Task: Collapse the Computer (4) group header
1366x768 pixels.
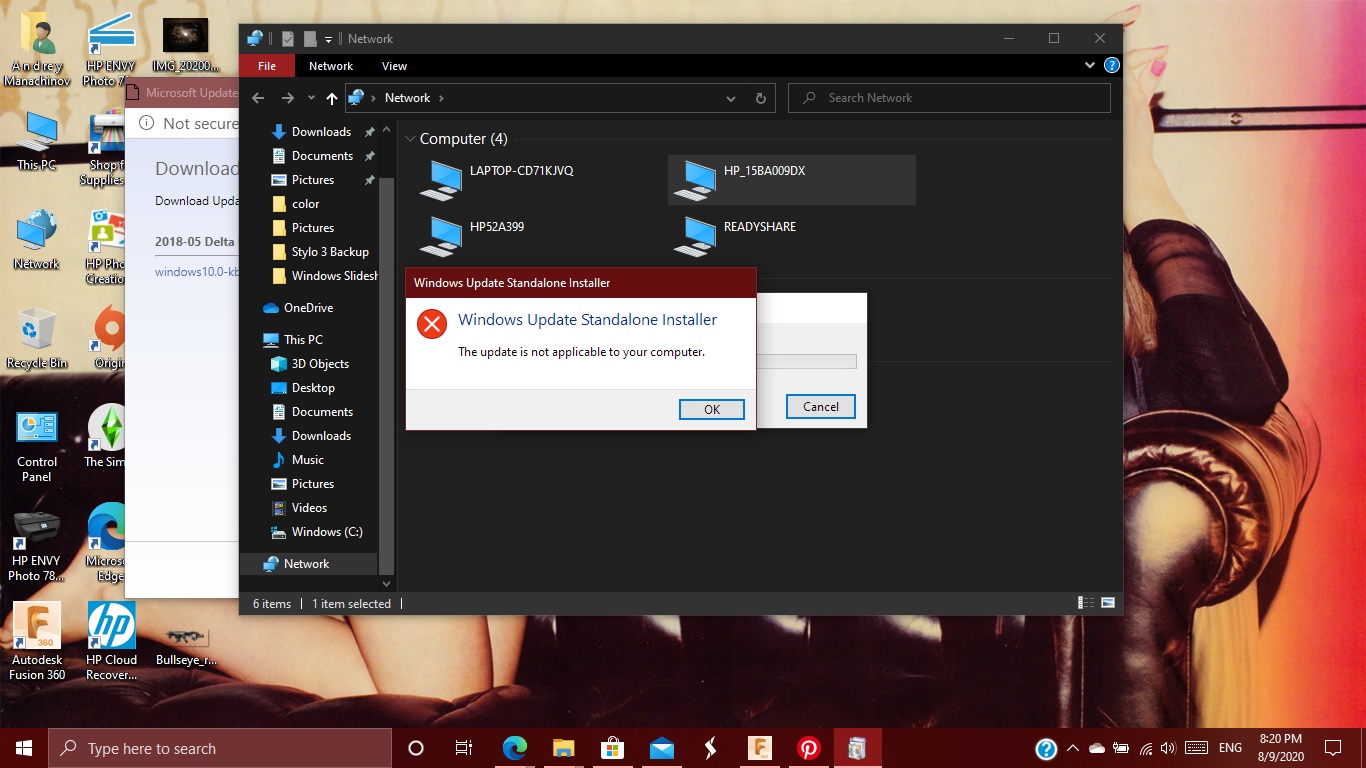Action: pos(410,139)
